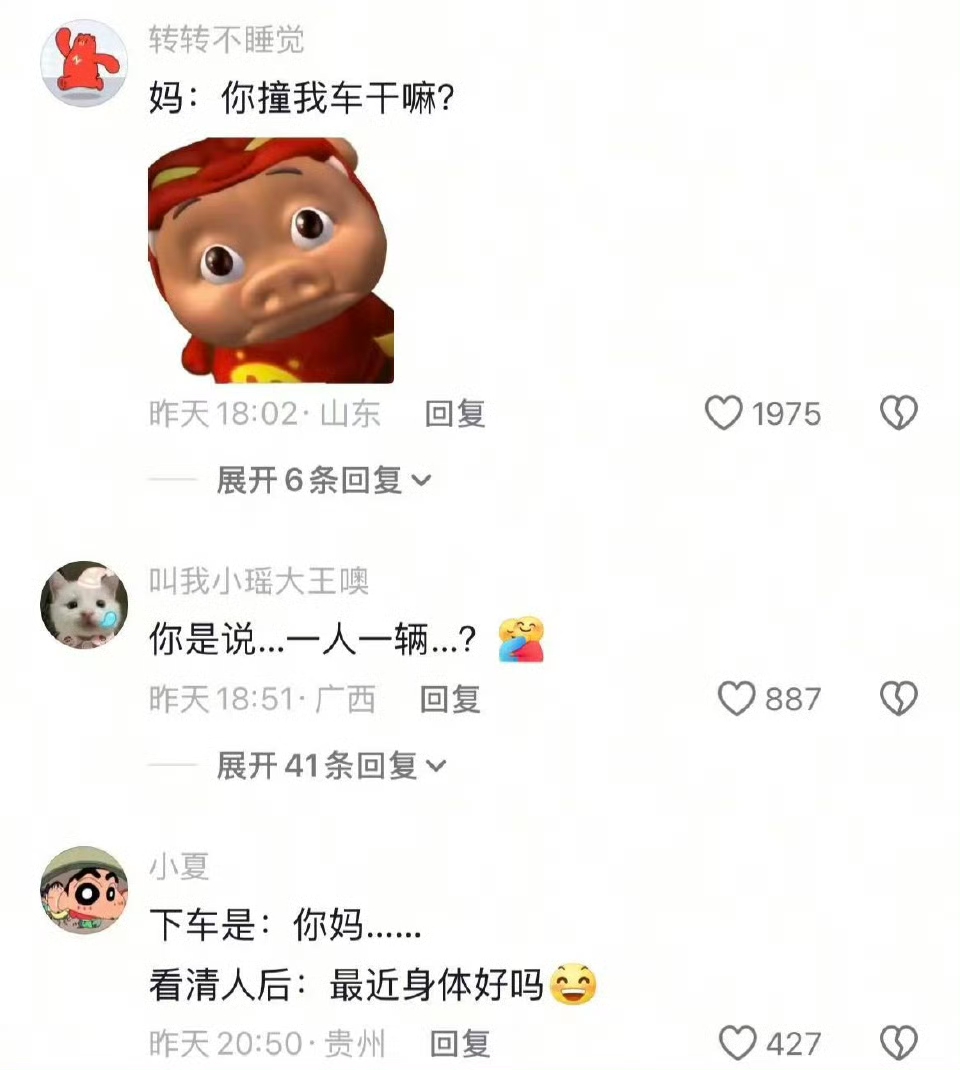
Task: Tap the hugging emoji in comment
Action: 521,639
